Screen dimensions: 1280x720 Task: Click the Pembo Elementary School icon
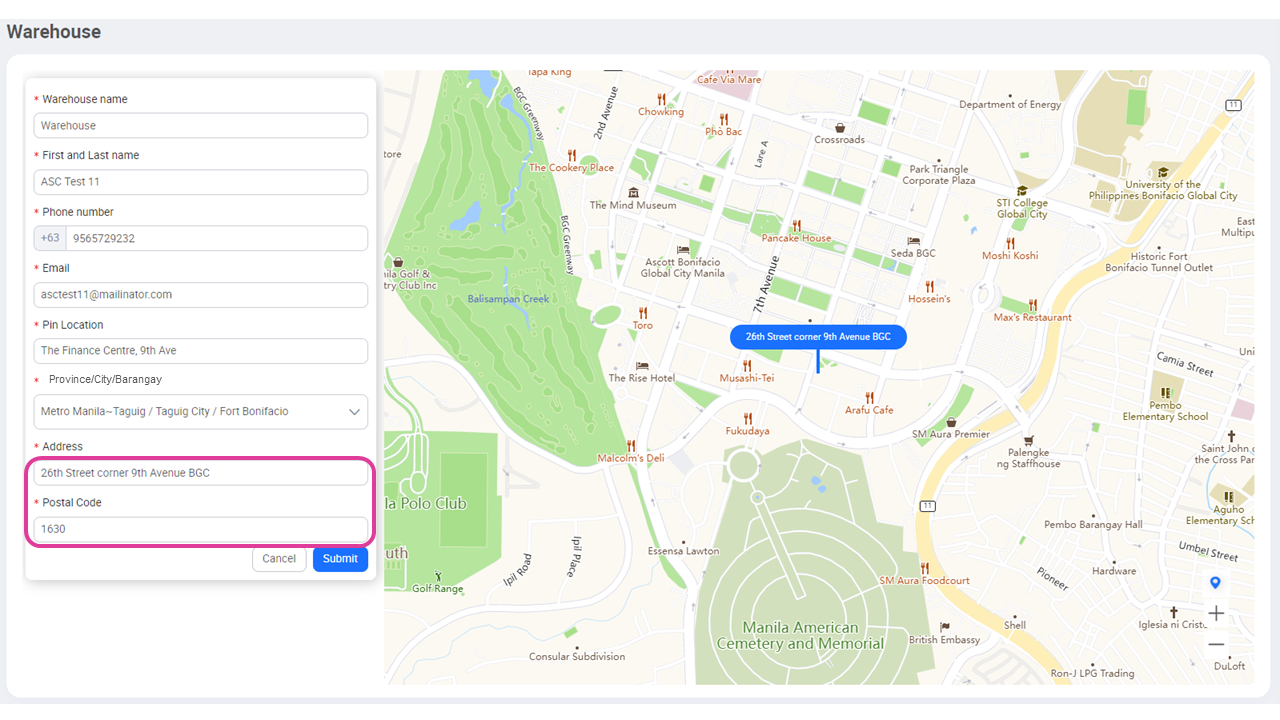(x=1166, y=393)
